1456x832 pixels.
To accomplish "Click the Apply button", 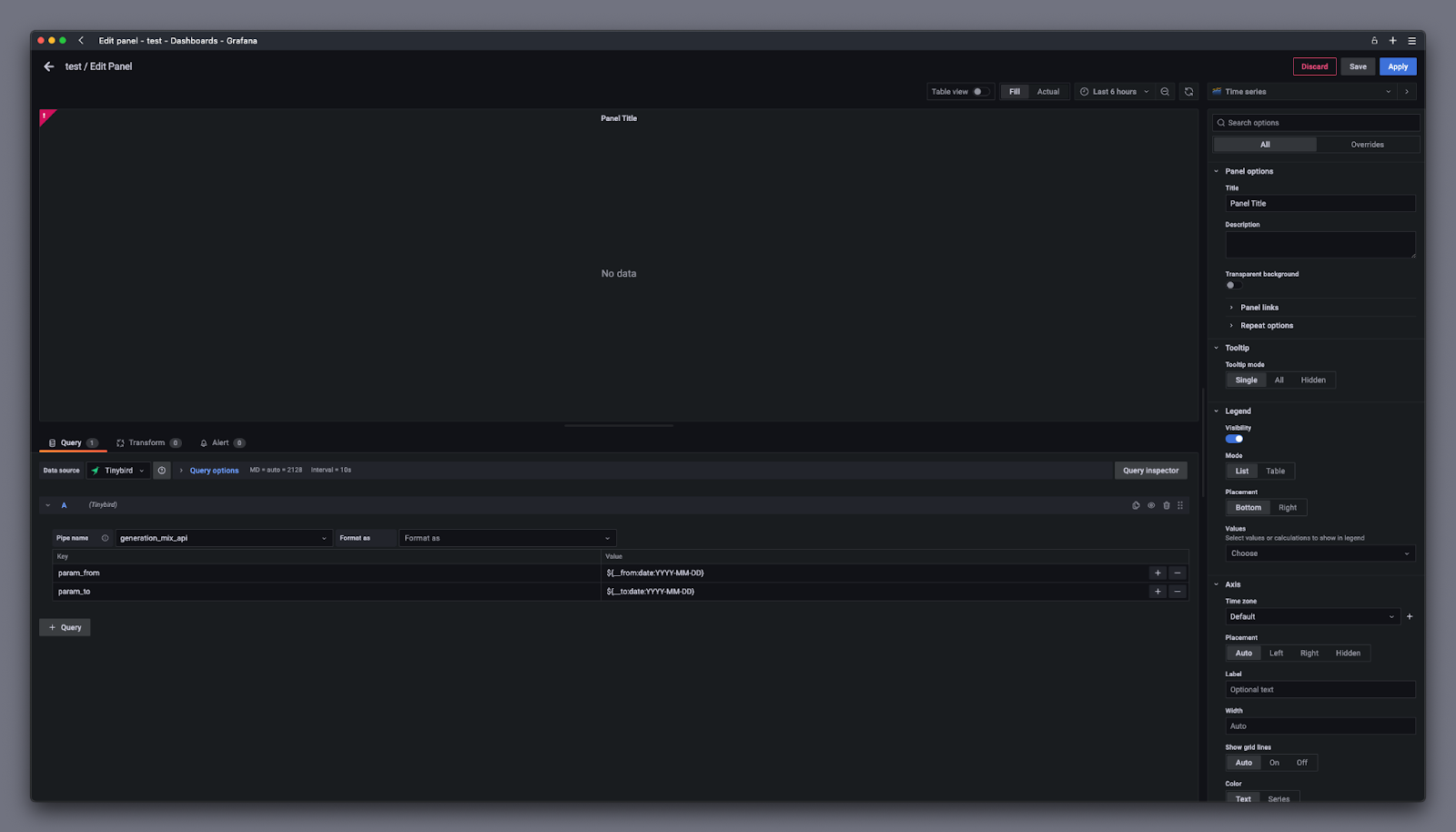I will pos(1398,66).
